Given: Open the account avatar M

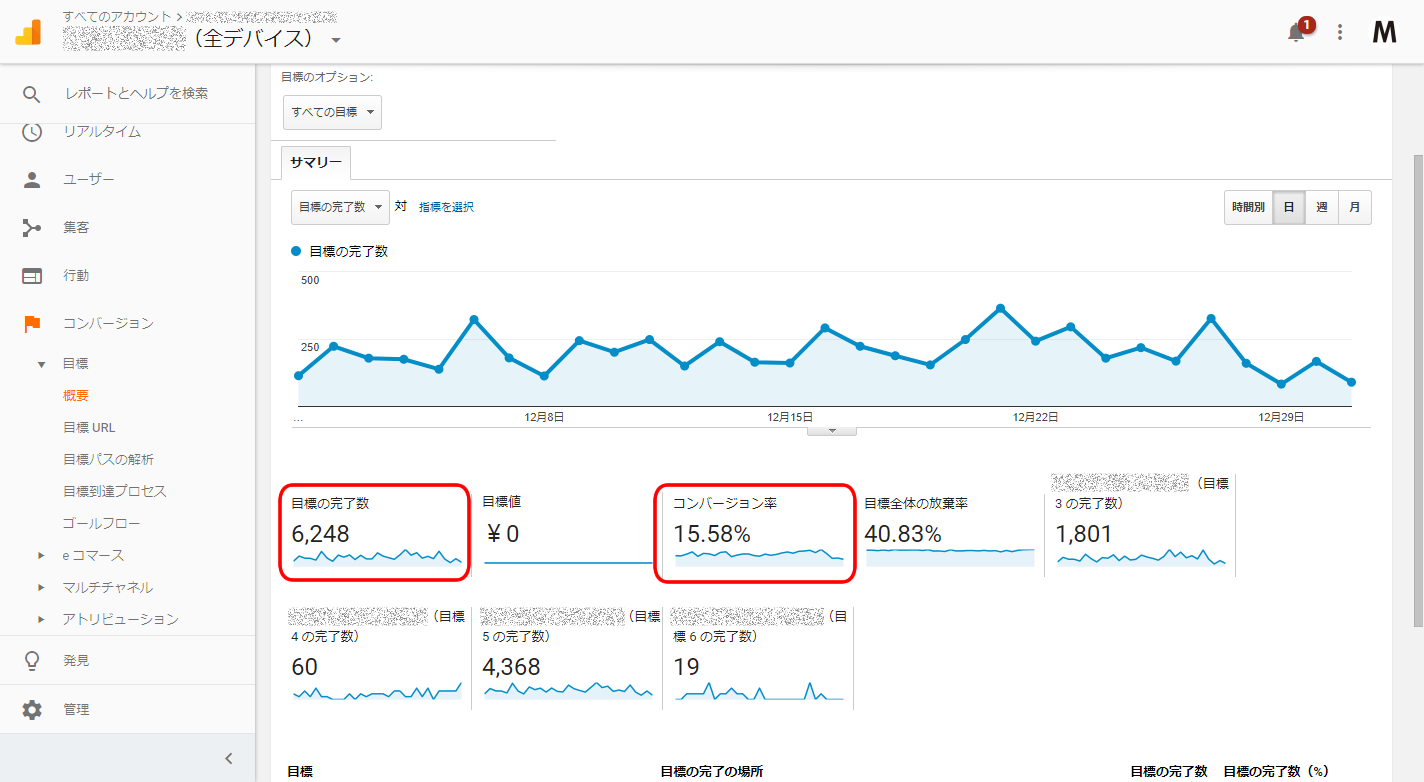Looking at the screenshot, I should 1384,33.
